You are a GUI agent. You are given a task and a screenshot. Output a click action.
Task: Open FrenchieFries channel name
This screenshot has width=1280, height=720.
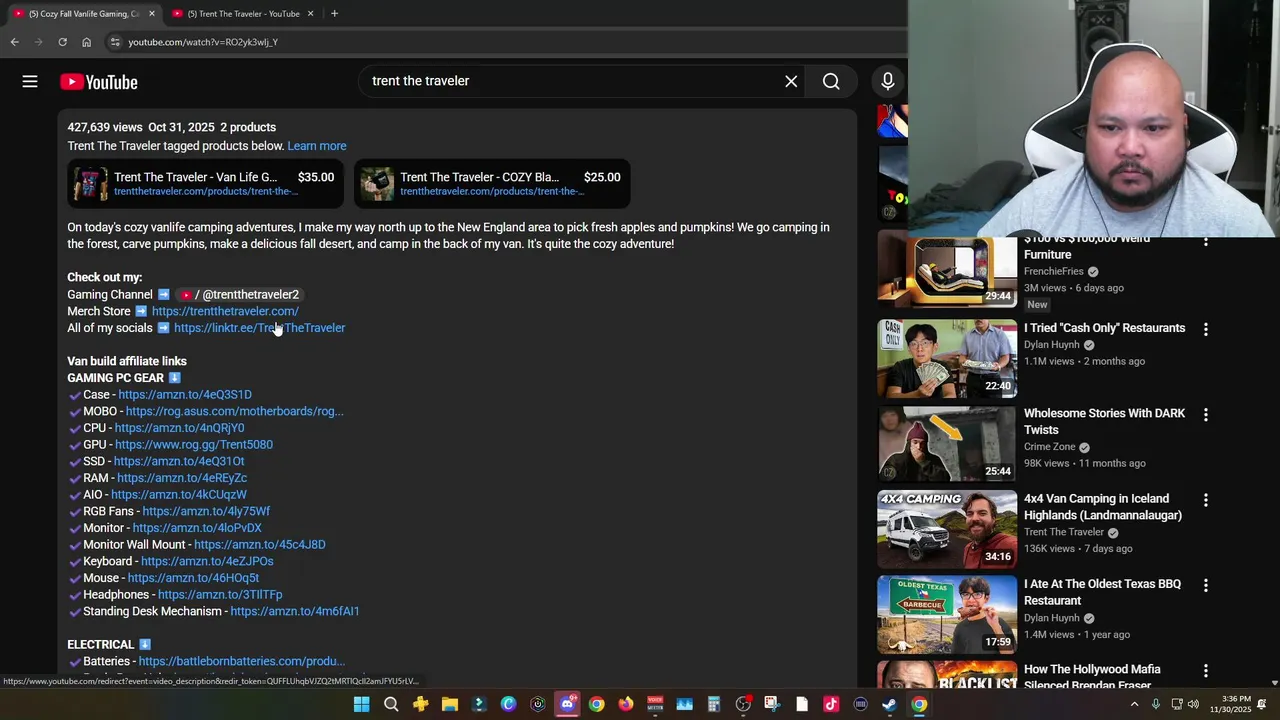pos(1054,271)
